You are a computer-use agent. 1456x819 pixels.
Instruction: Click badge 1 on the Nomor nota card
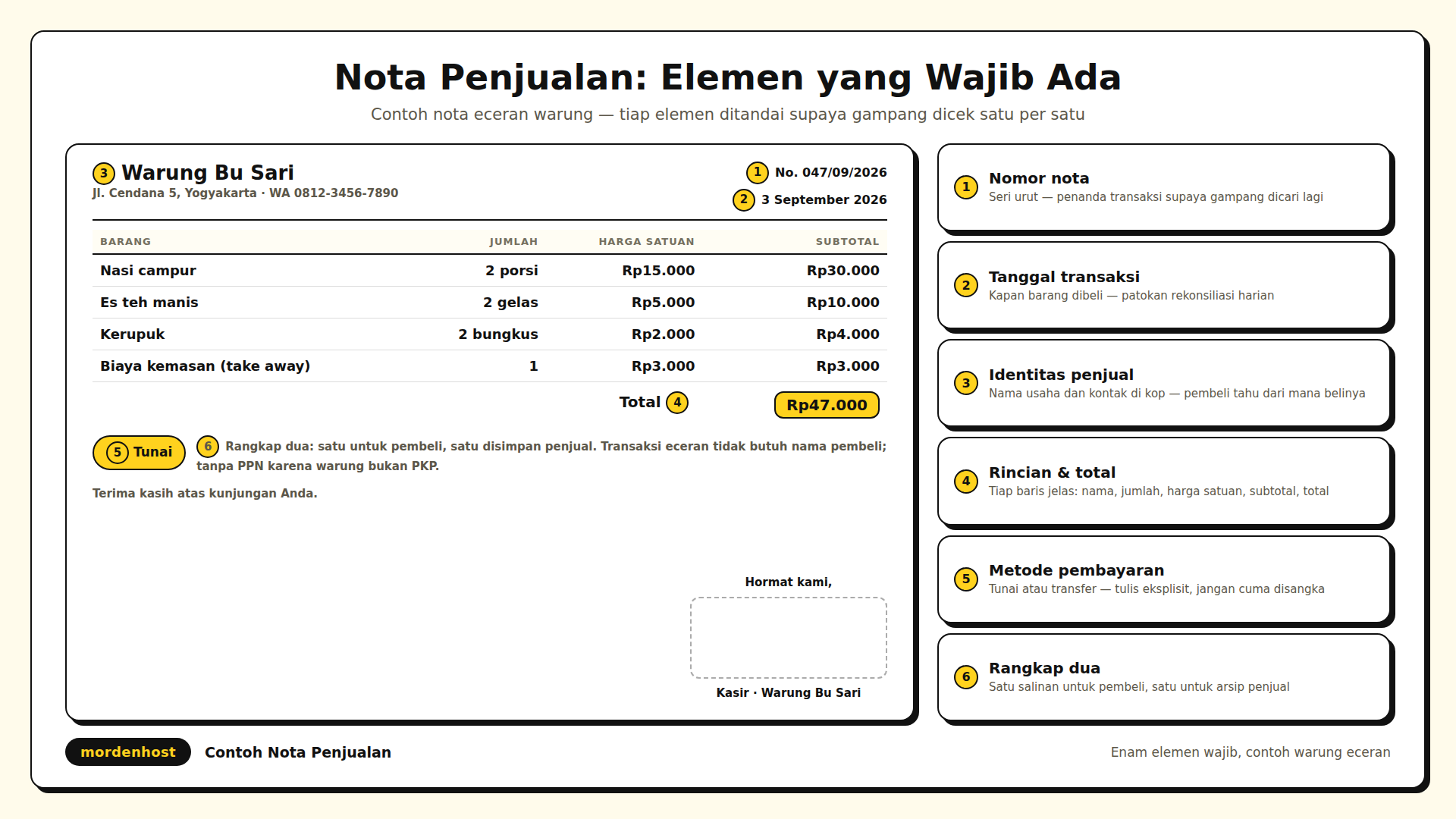tap(965, 187)
